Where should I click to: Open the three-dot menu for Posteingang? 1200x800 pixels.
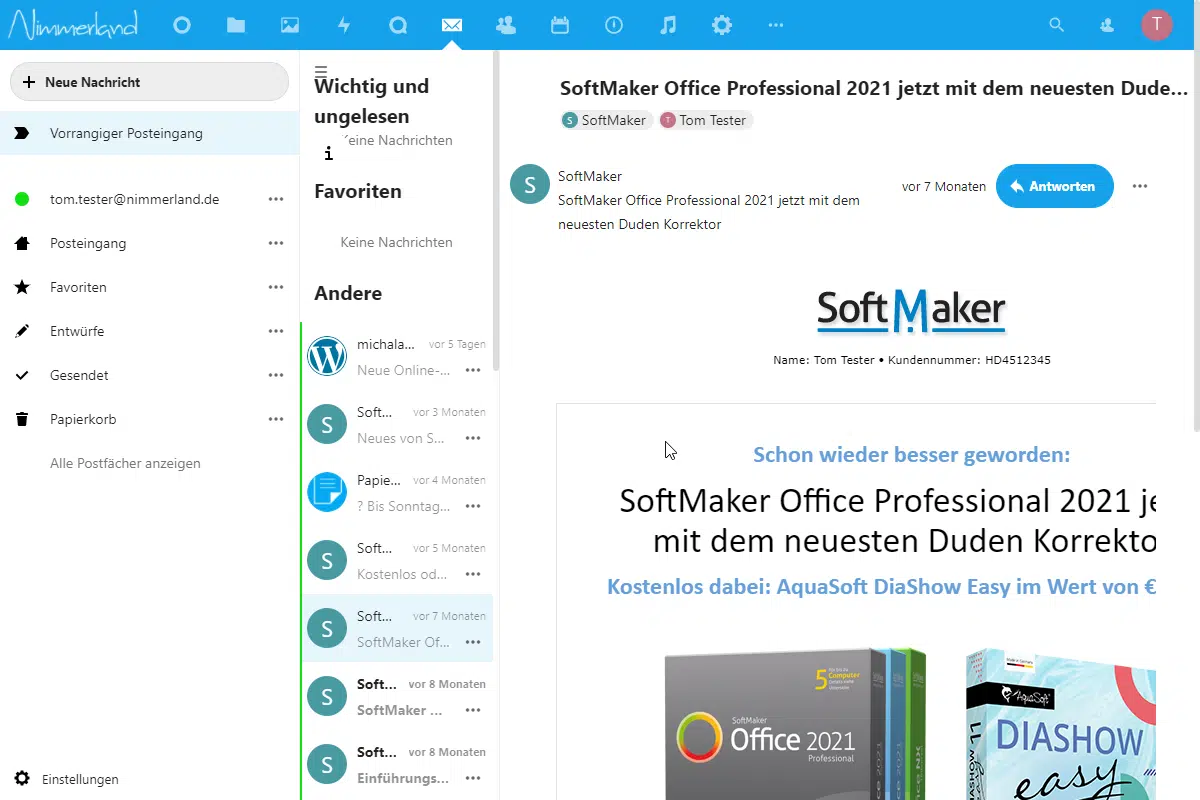[276, 243]
